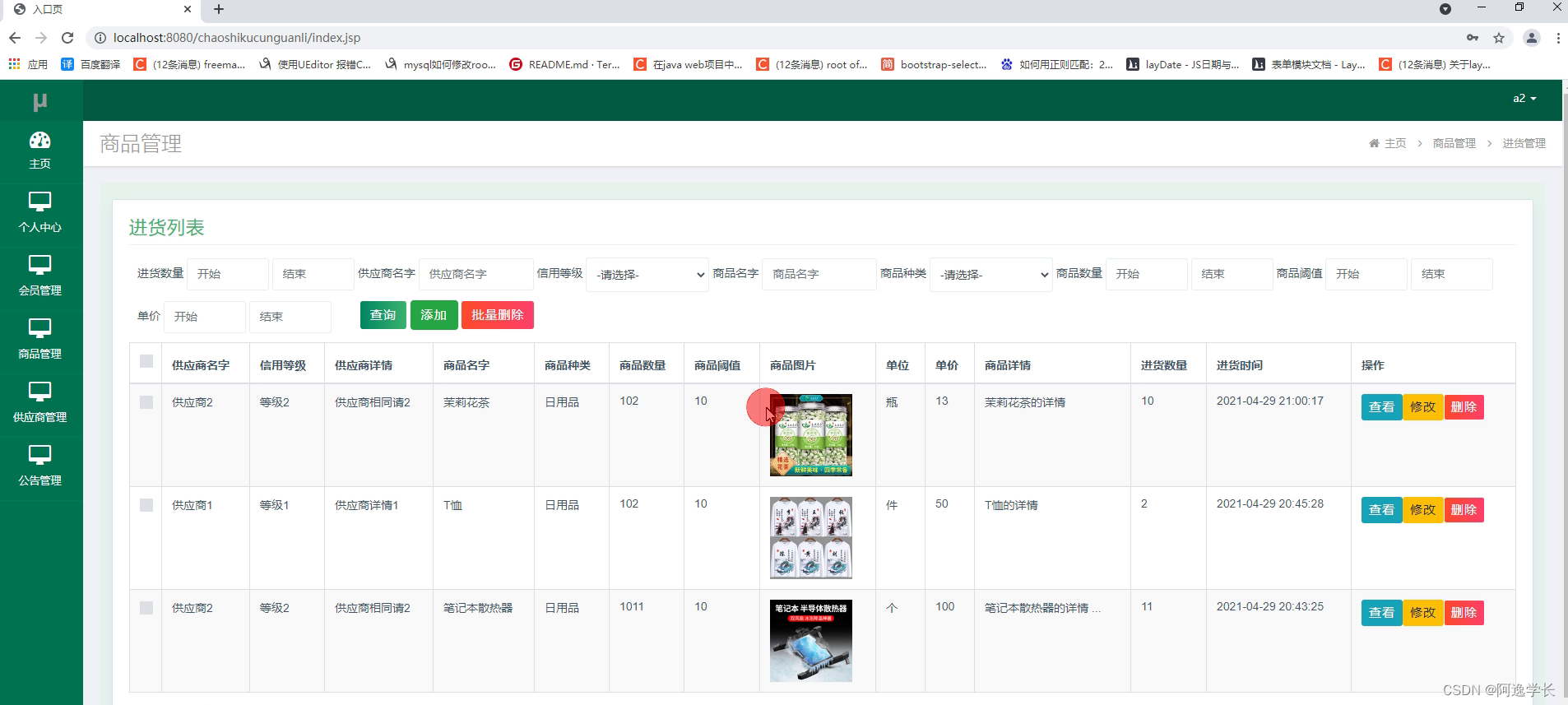Open the saved passwords key icon

(1473, 38)
